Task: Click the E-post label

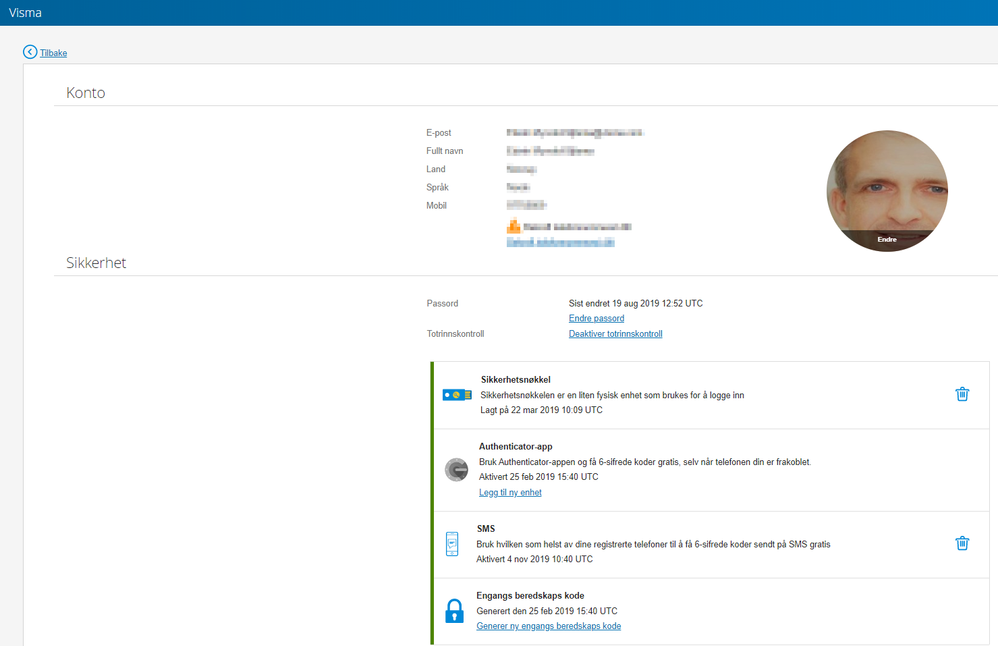Action: click(439, 133)
